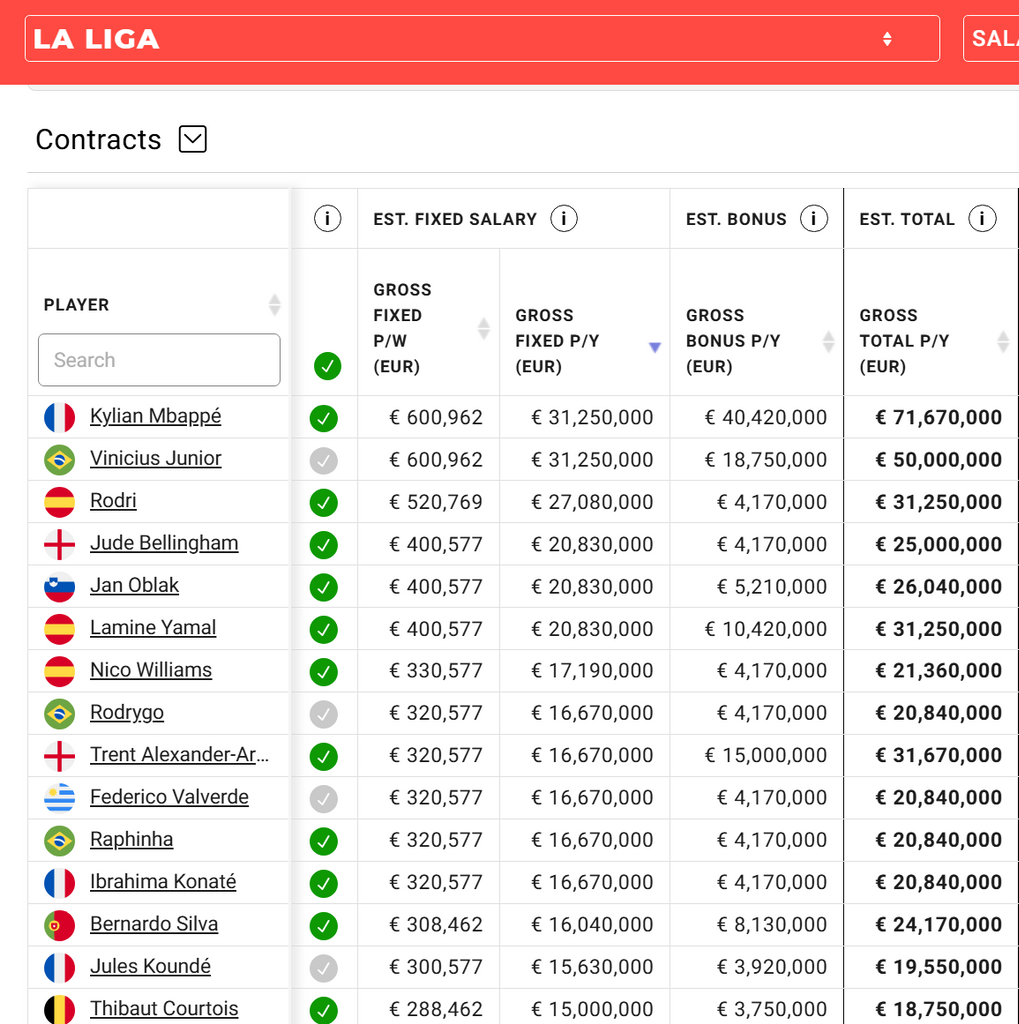
Task: Click Spain flag next to Rodri
Action: coord(59,502)
